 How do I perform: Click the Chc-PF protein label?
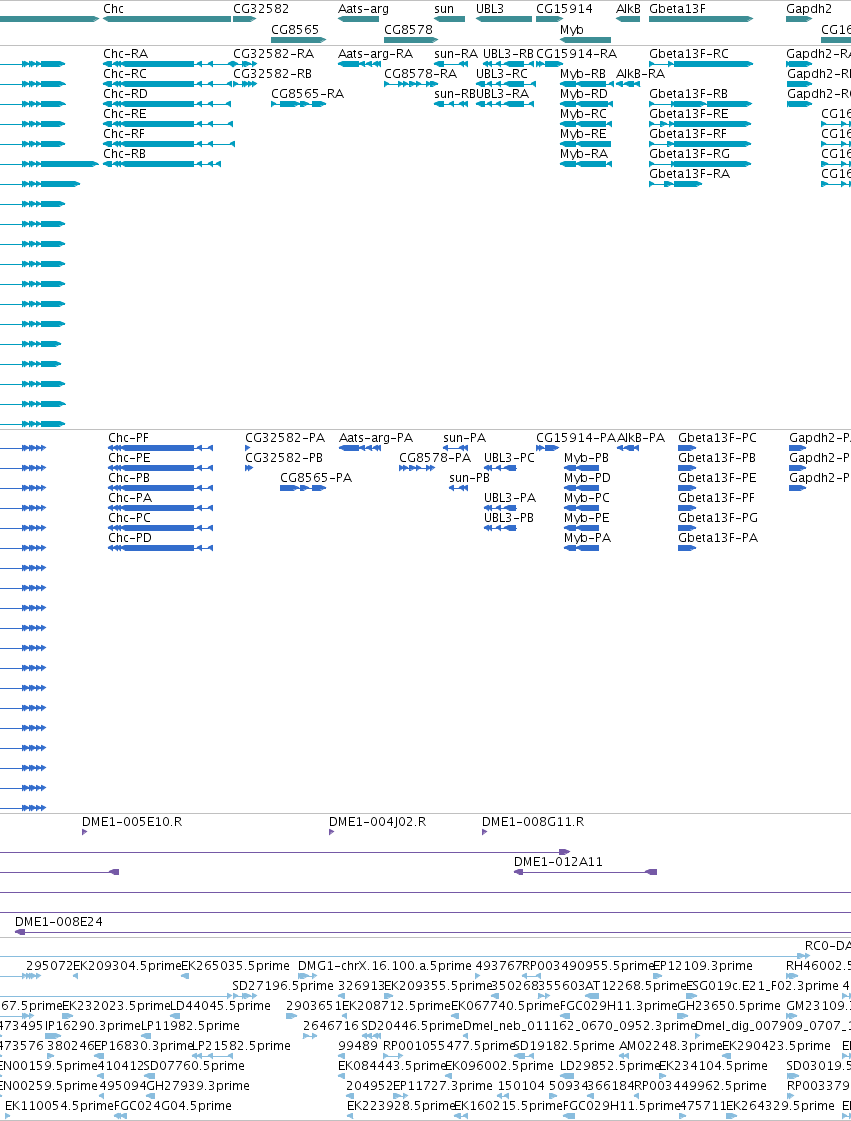click(x=129, y=438)
